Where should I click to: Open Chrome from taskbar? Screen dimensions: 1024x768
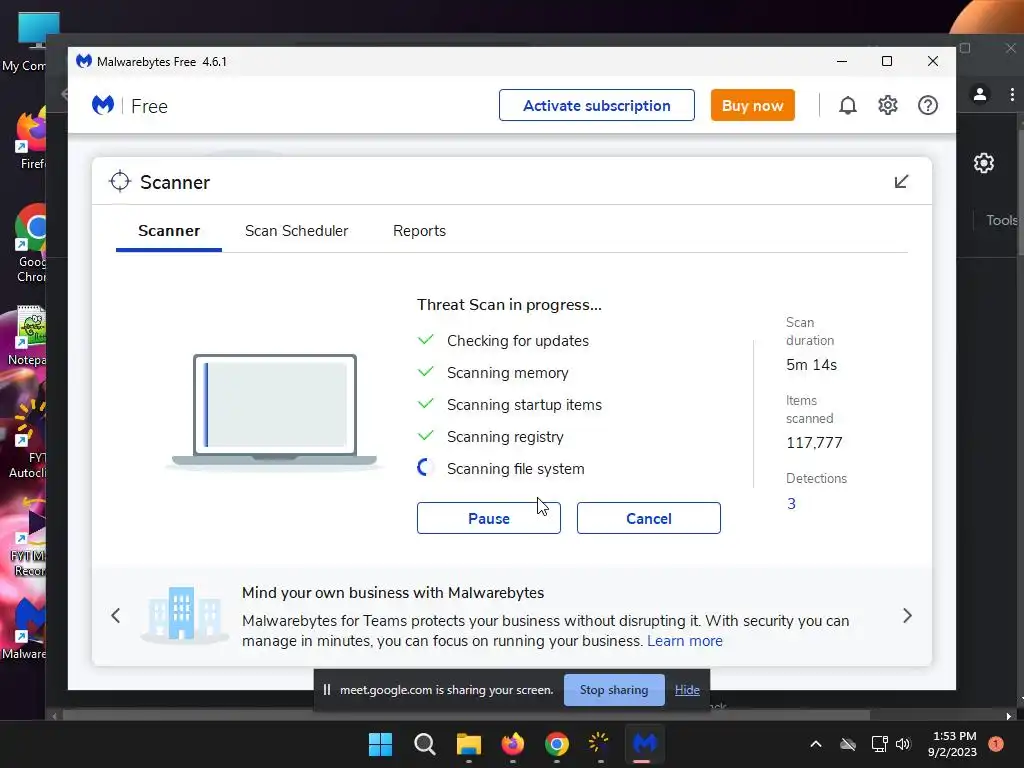pos(556,744)
